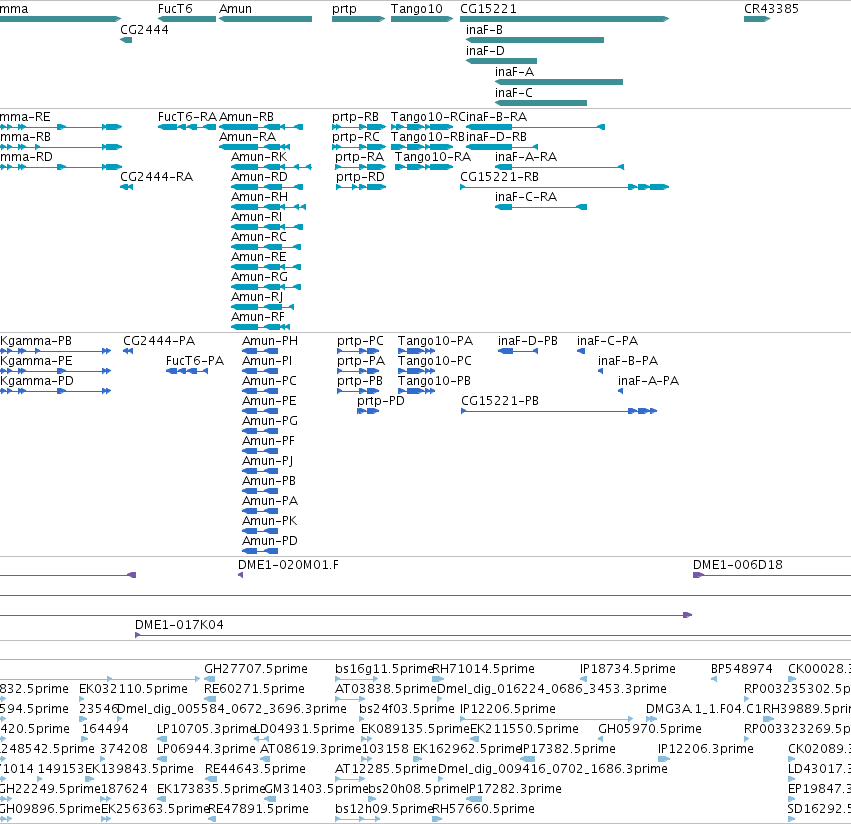Click transcript CG15221-RB
851x824 pixels.
coord(564,187)
